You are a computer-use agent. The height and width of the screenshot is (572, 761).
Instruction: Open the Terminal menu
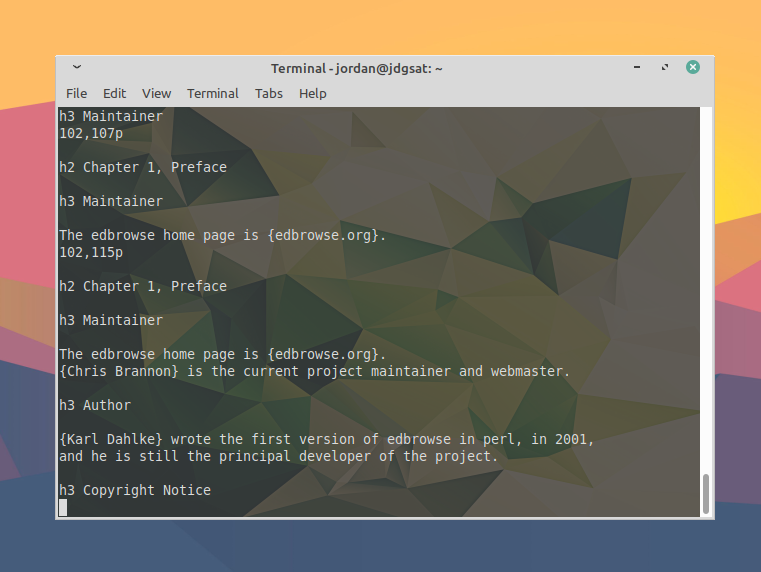click(212, 93)
